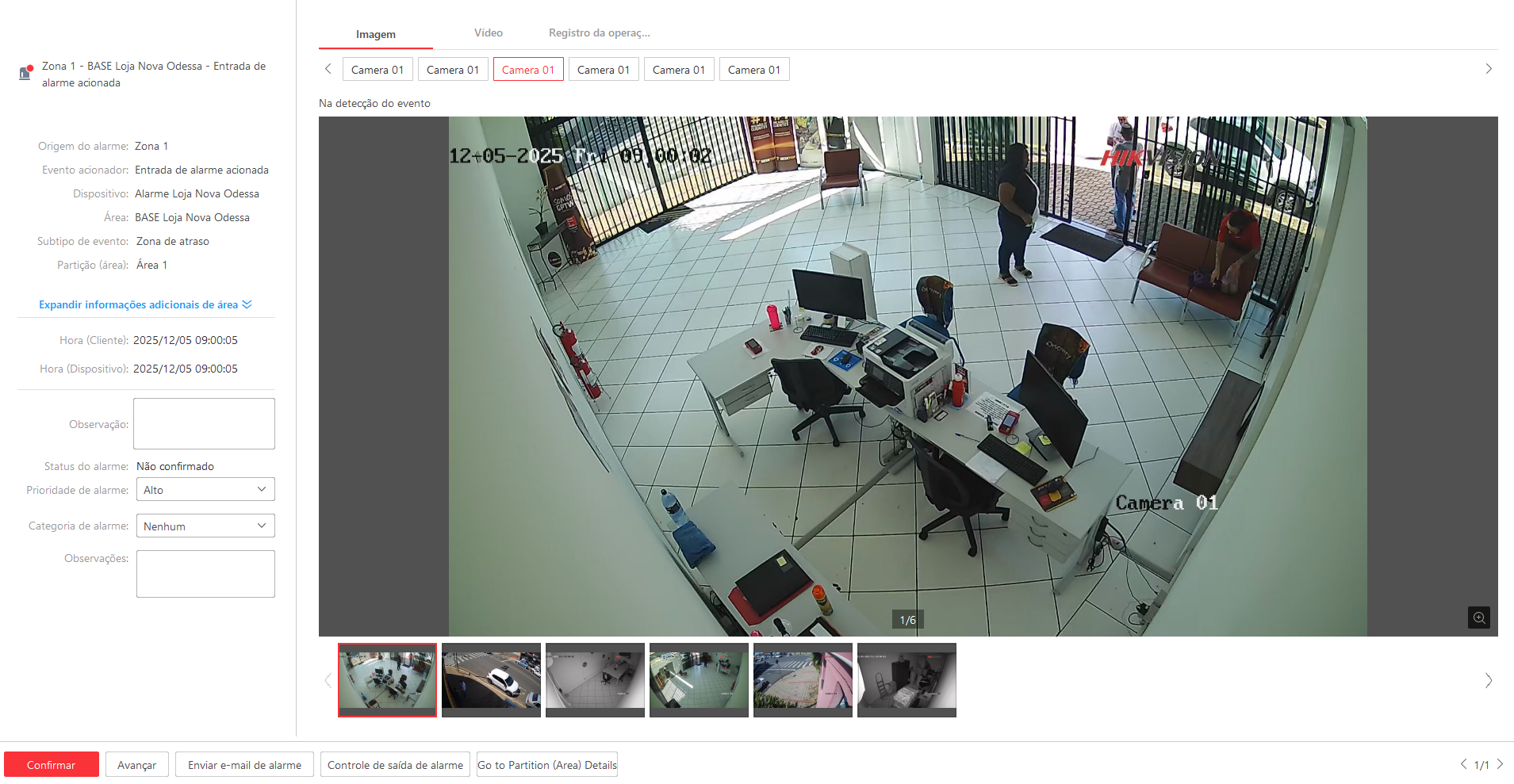Expand informações adicionais de área
The image size is (1514, 784).
(x=145, y=304)
